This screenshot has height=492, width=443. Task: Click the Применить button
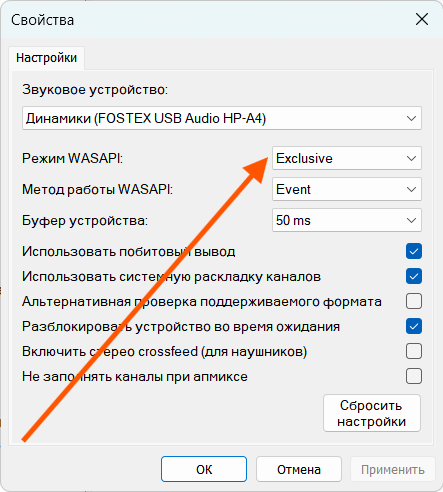pyautogui.click(x=393, y=469)
